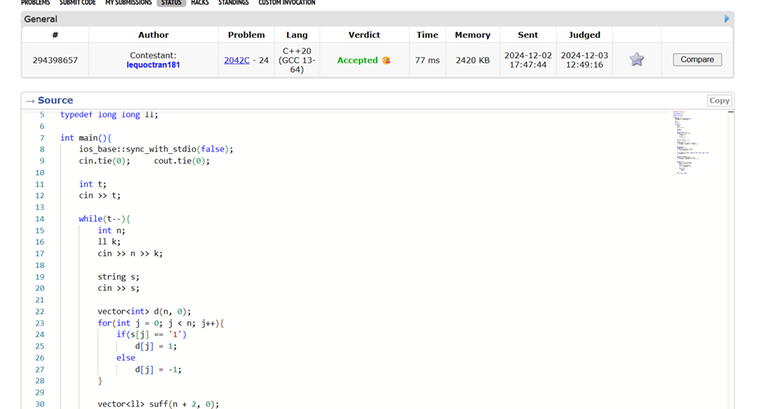This screenshot has height=409, width=768.
Task: Open the HACKS tab
Action: point(200,3)
